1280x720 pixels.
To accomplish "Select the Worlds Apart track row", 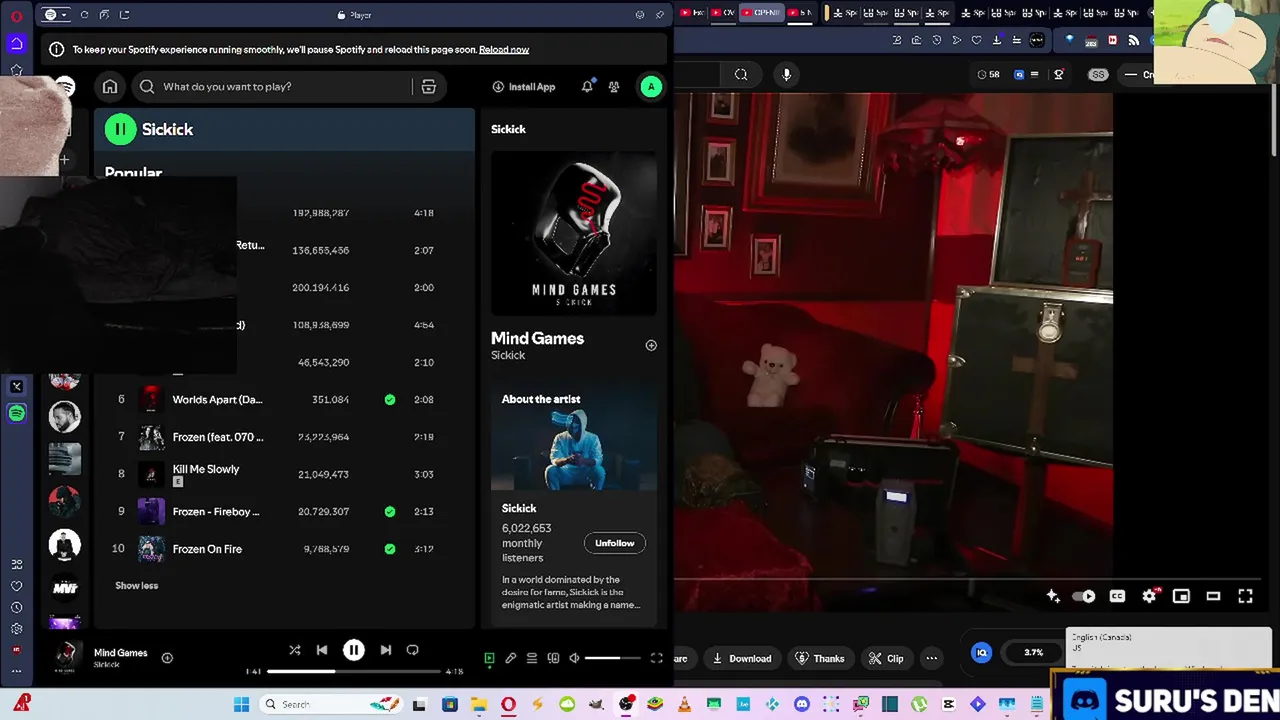I will 284,400.
